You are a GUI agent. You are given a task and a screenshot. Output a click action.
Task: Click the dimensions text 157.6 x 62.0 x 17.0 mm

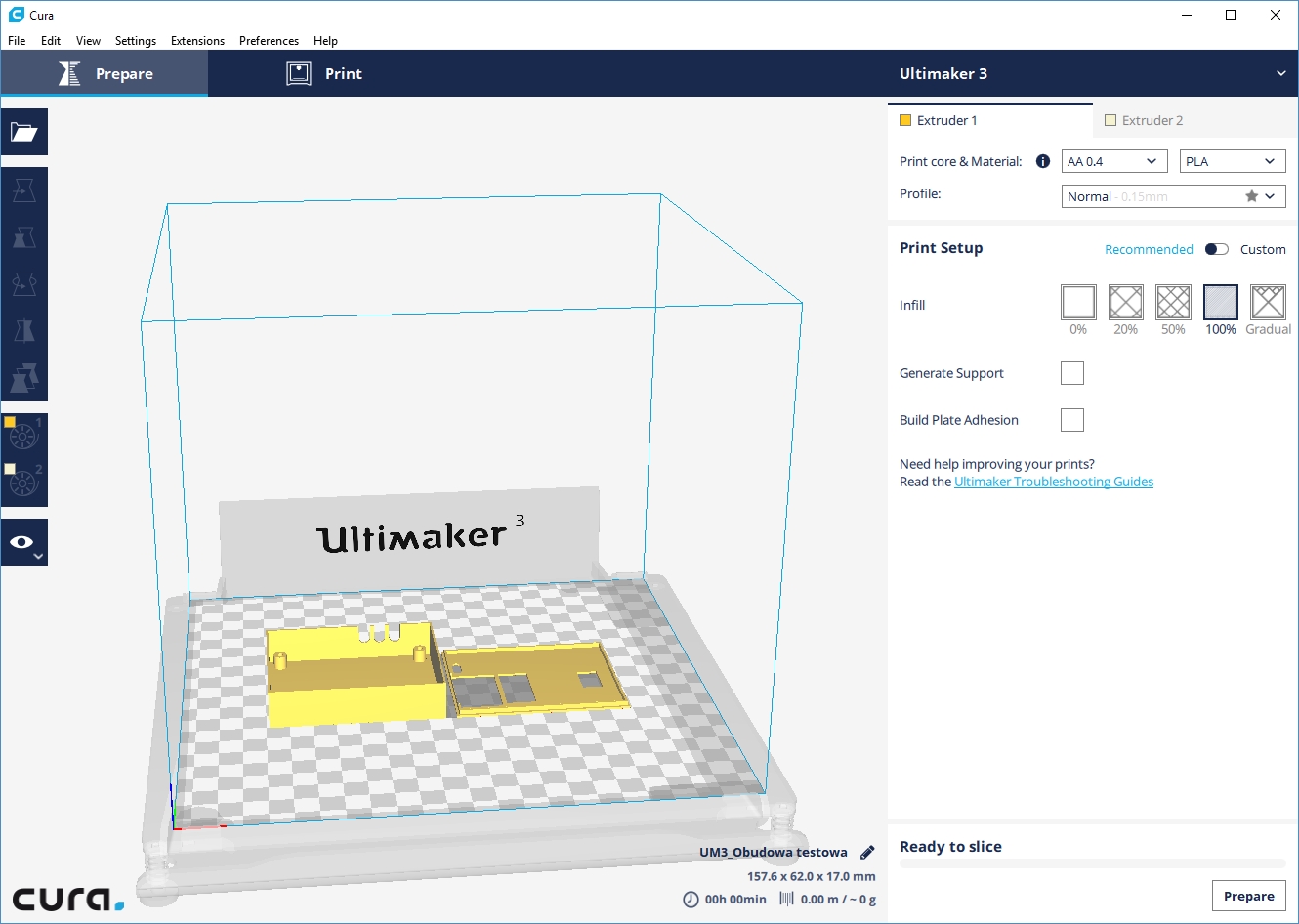tap(812, 877)
